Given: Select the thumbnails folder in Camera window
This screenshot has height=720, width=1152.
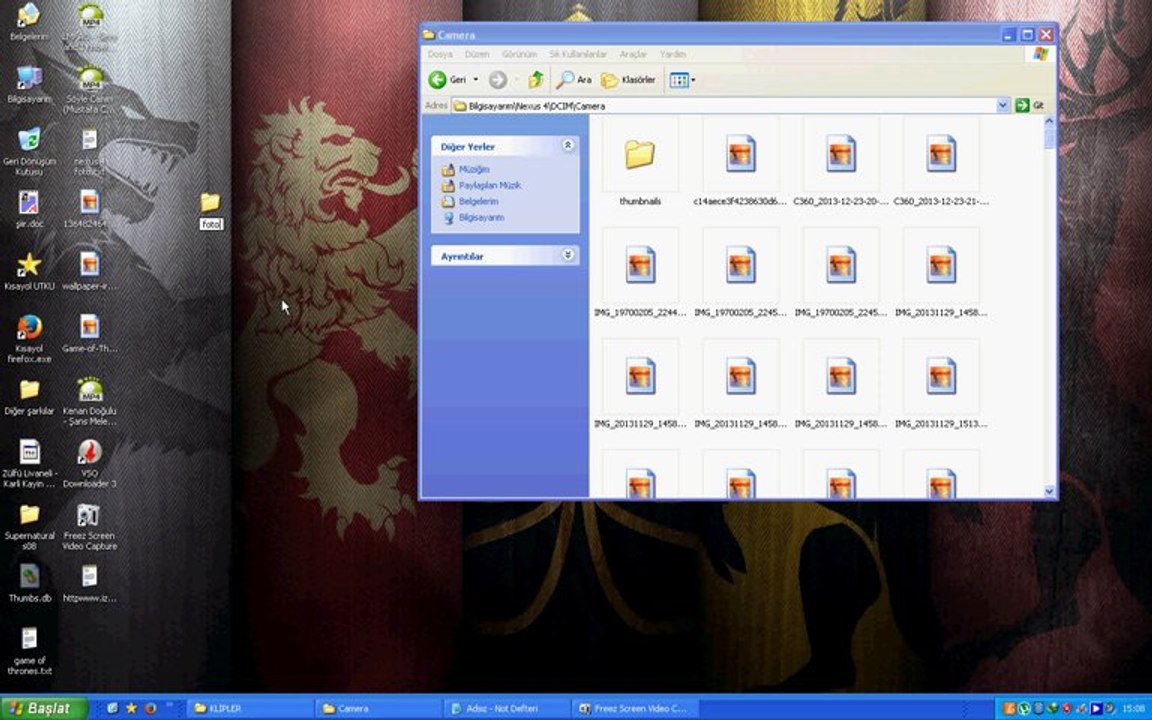Looking at the screenshot, I should point(640,162).
